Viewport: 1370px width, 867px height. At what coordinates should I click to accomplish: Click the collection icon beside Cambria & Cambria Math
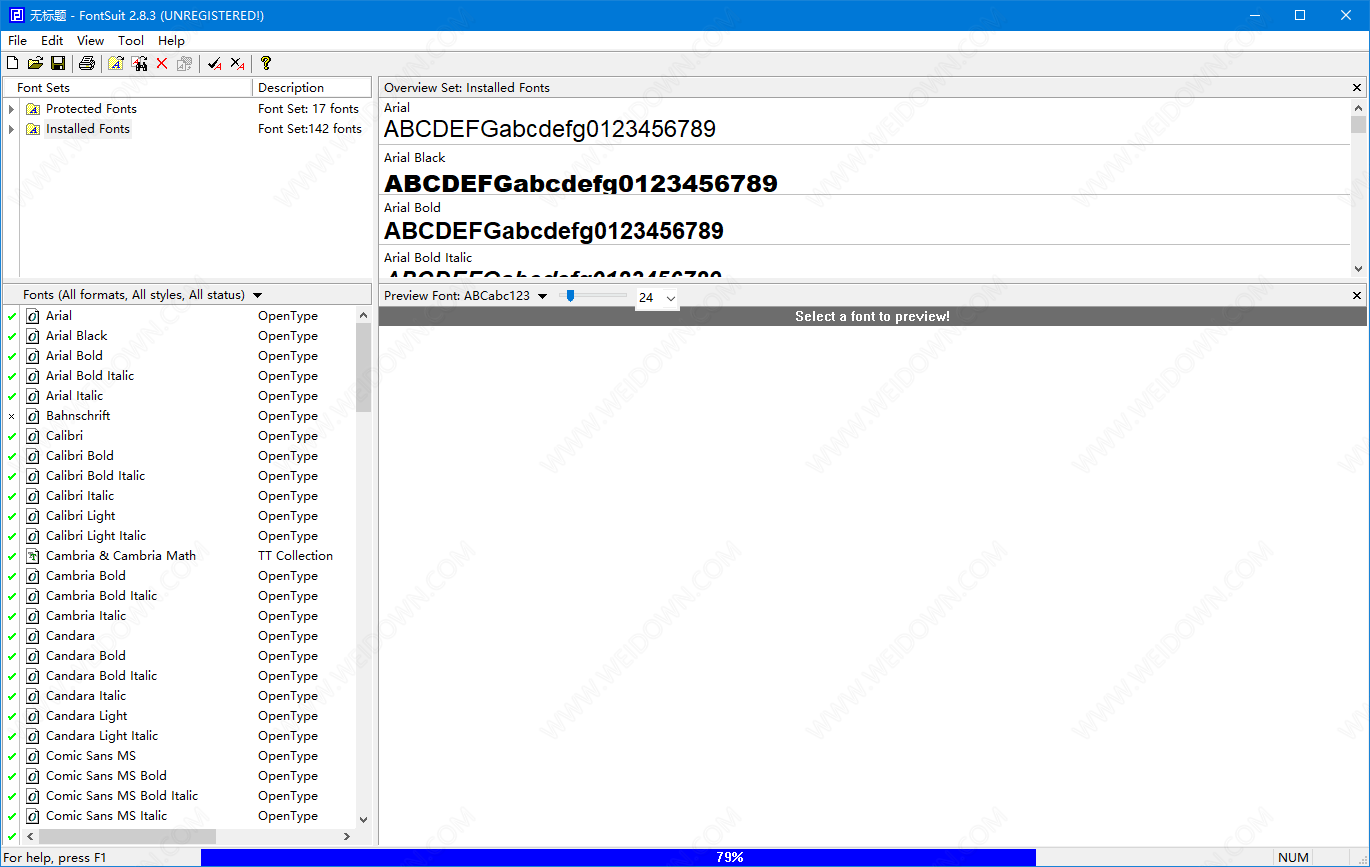coord(33,556)
